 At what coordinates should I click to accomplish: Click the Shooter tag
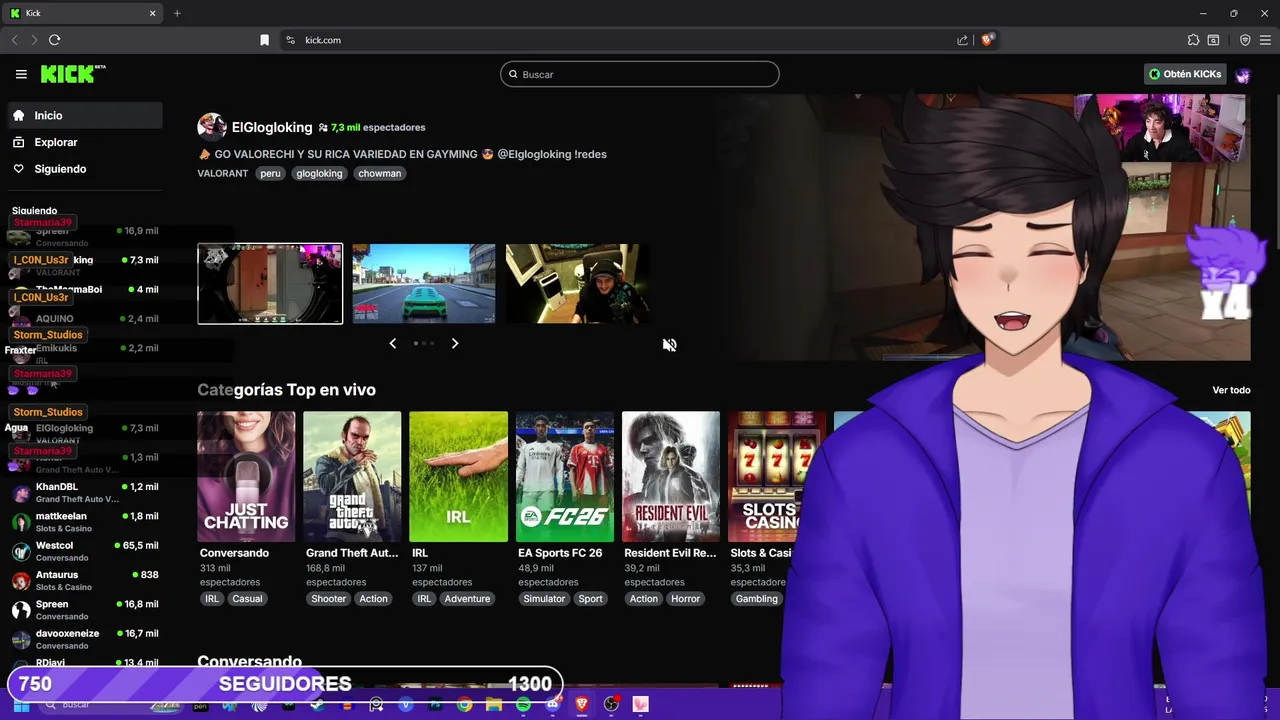tap(328, 599)
